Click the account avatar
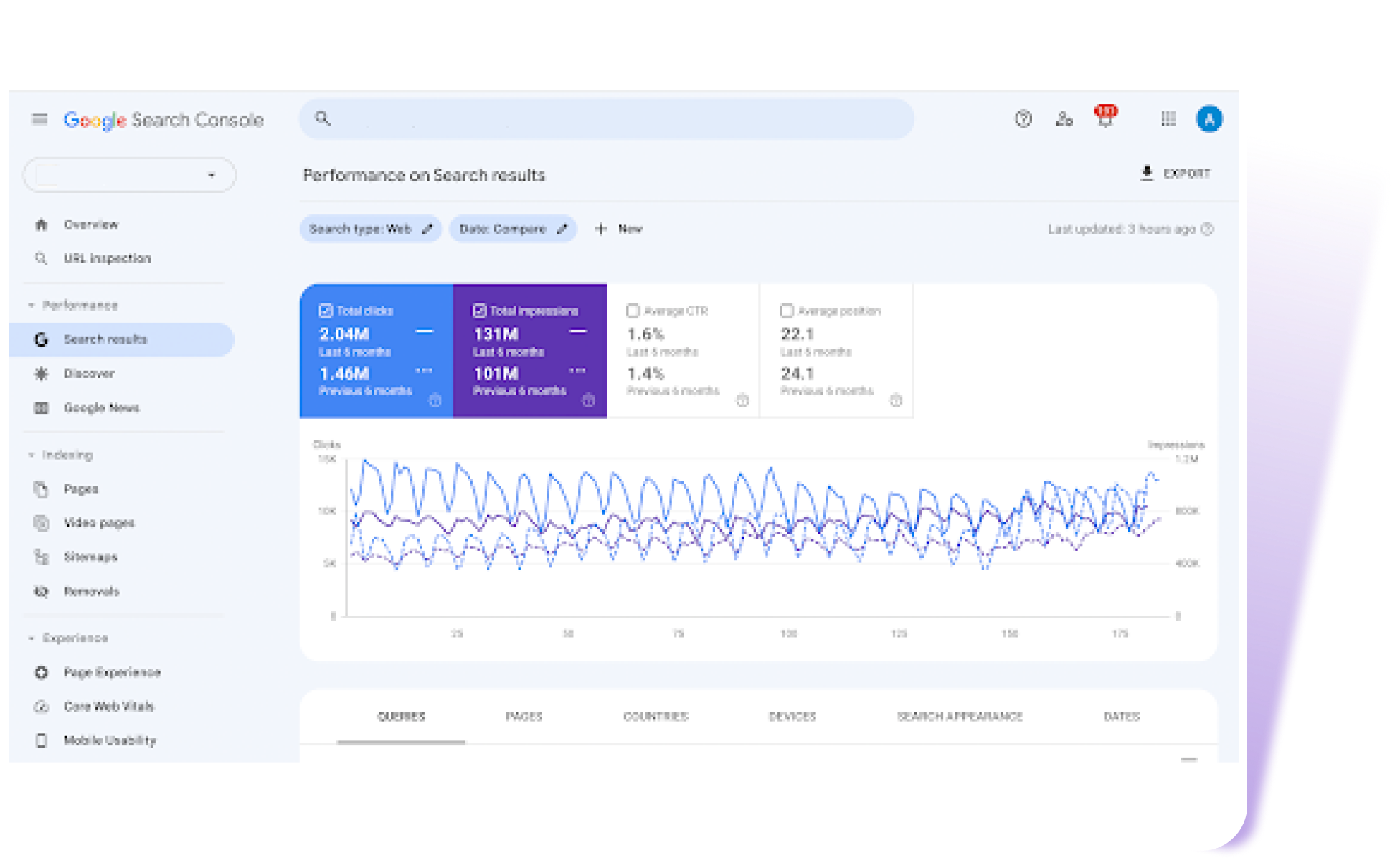 (x=1209, y=118)
